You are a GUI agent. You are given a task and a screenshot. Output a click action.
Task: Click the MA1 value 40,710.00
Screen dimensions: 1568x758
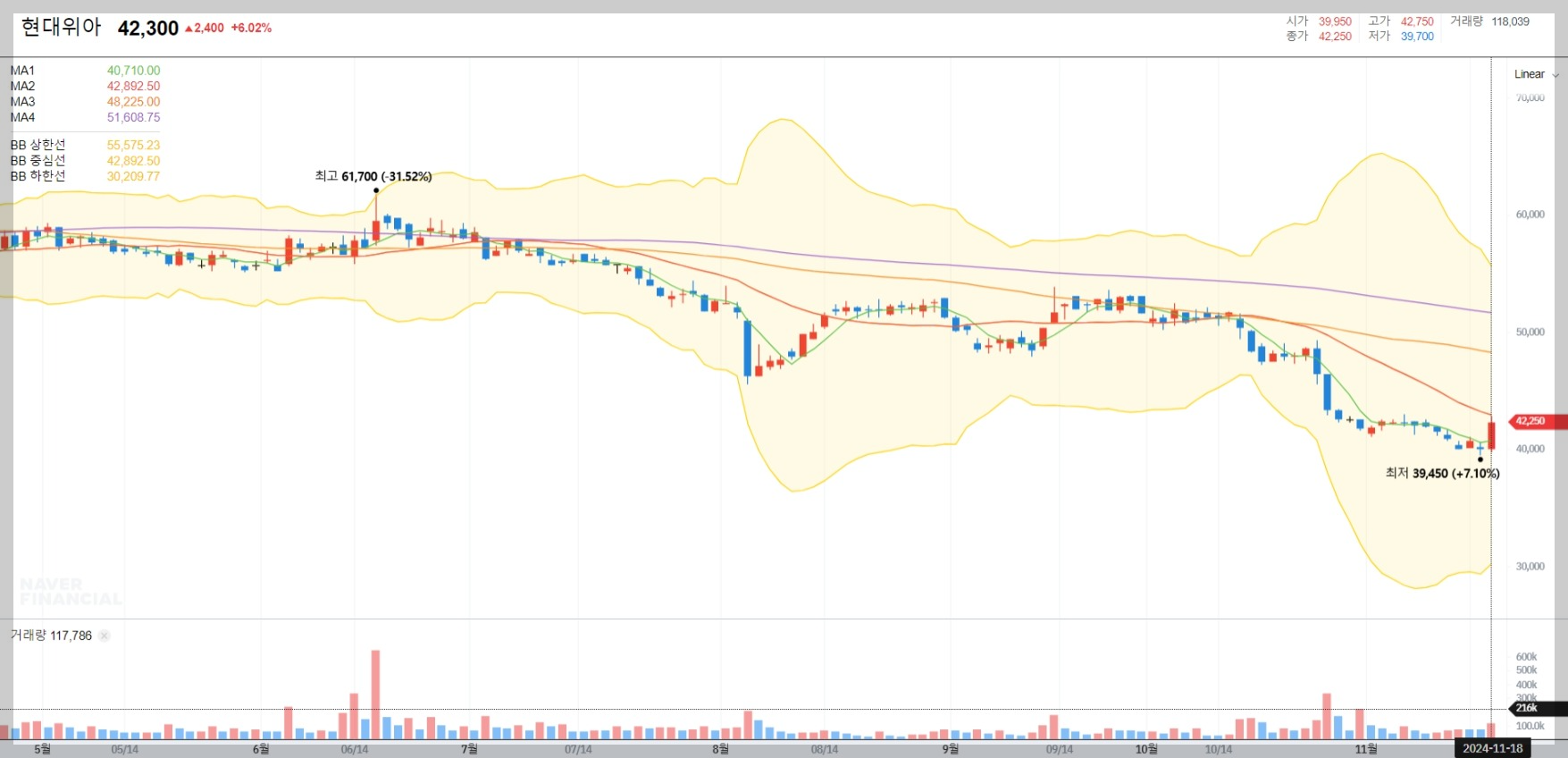[134, 71]
